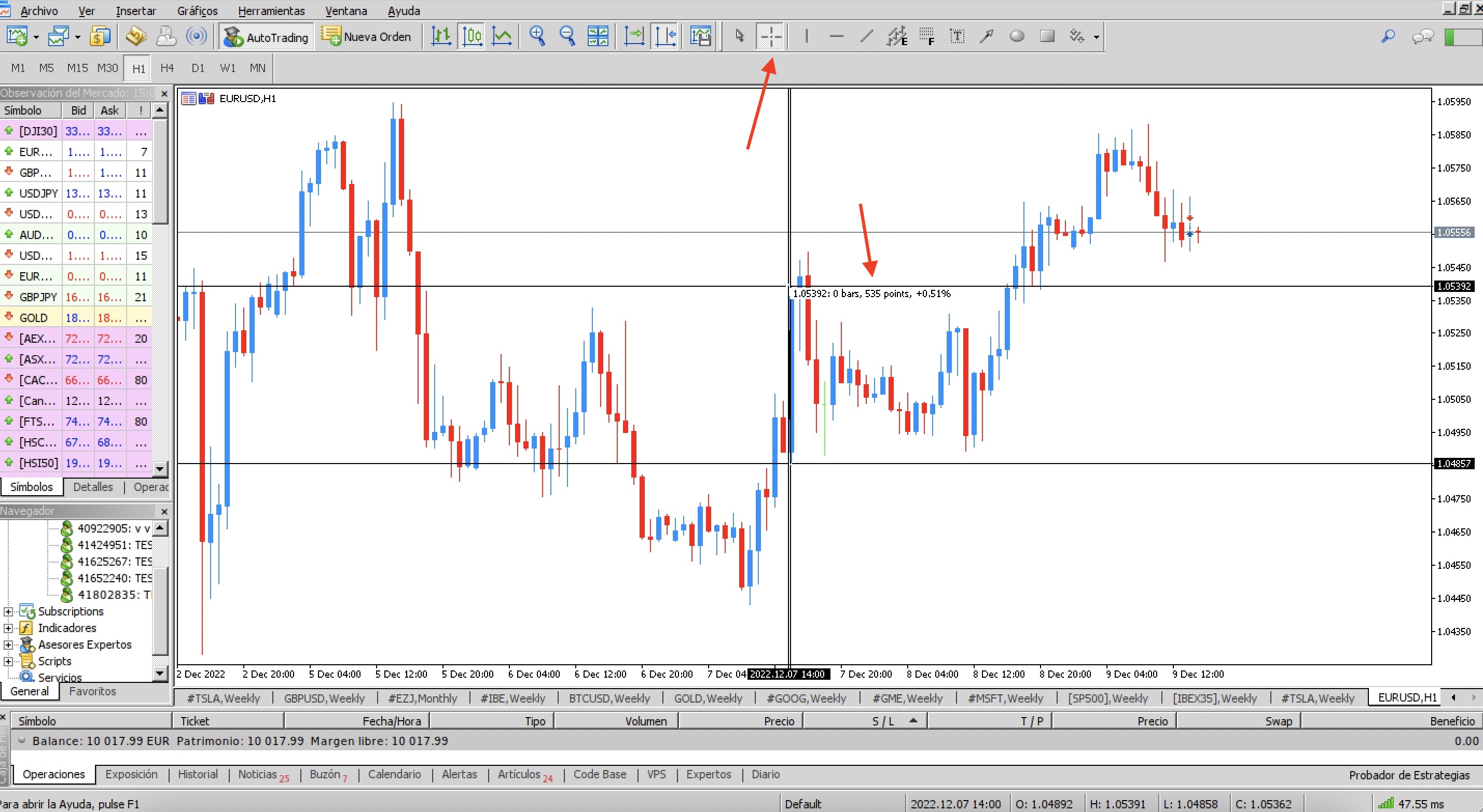
Task: Switch to Favoritos tab in Navigator
Action: click(93, 691)
